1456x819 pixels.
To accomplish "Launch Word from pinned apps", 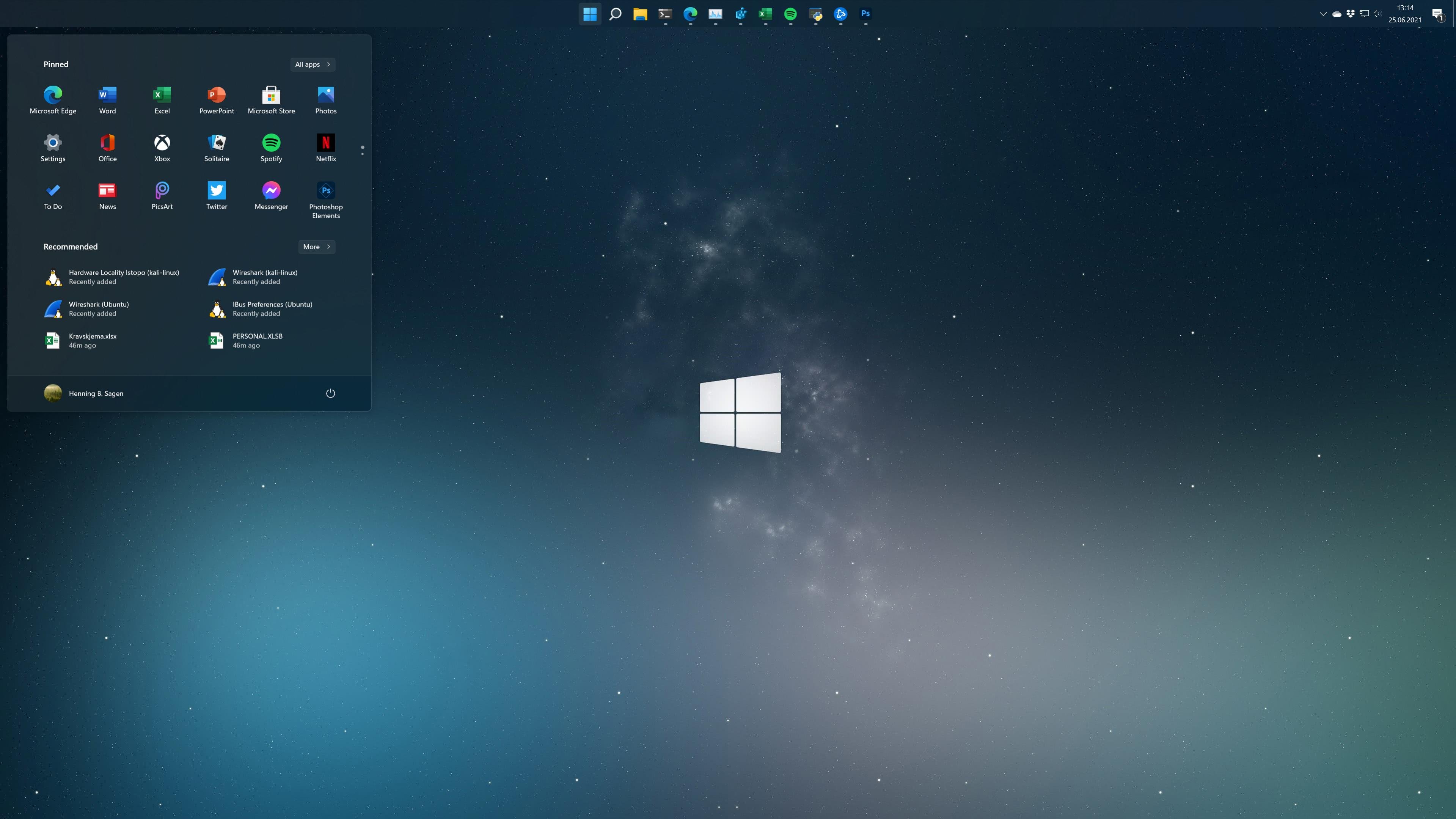I will coord(107,100).
